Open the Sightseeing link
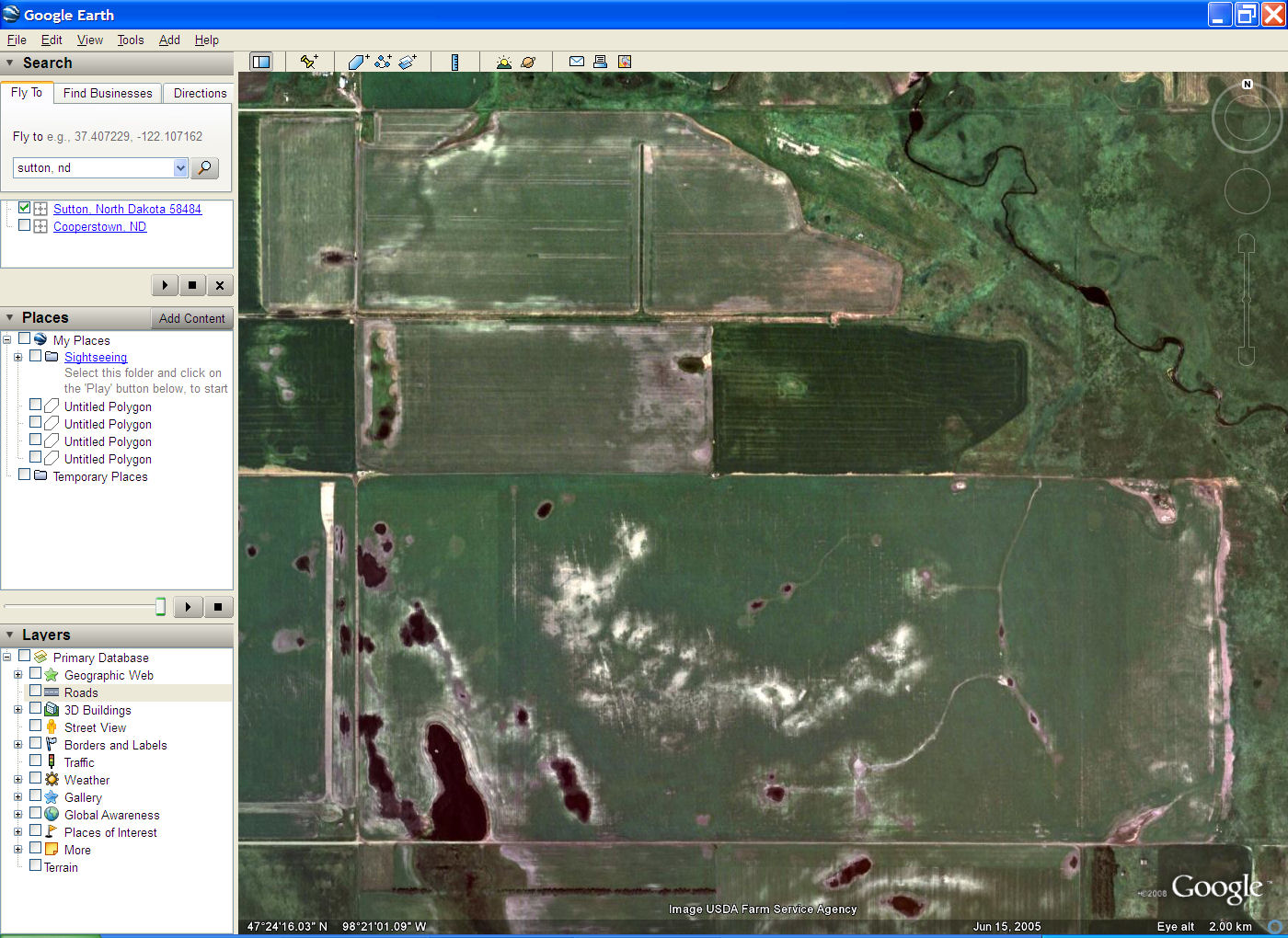 (96, 357)
